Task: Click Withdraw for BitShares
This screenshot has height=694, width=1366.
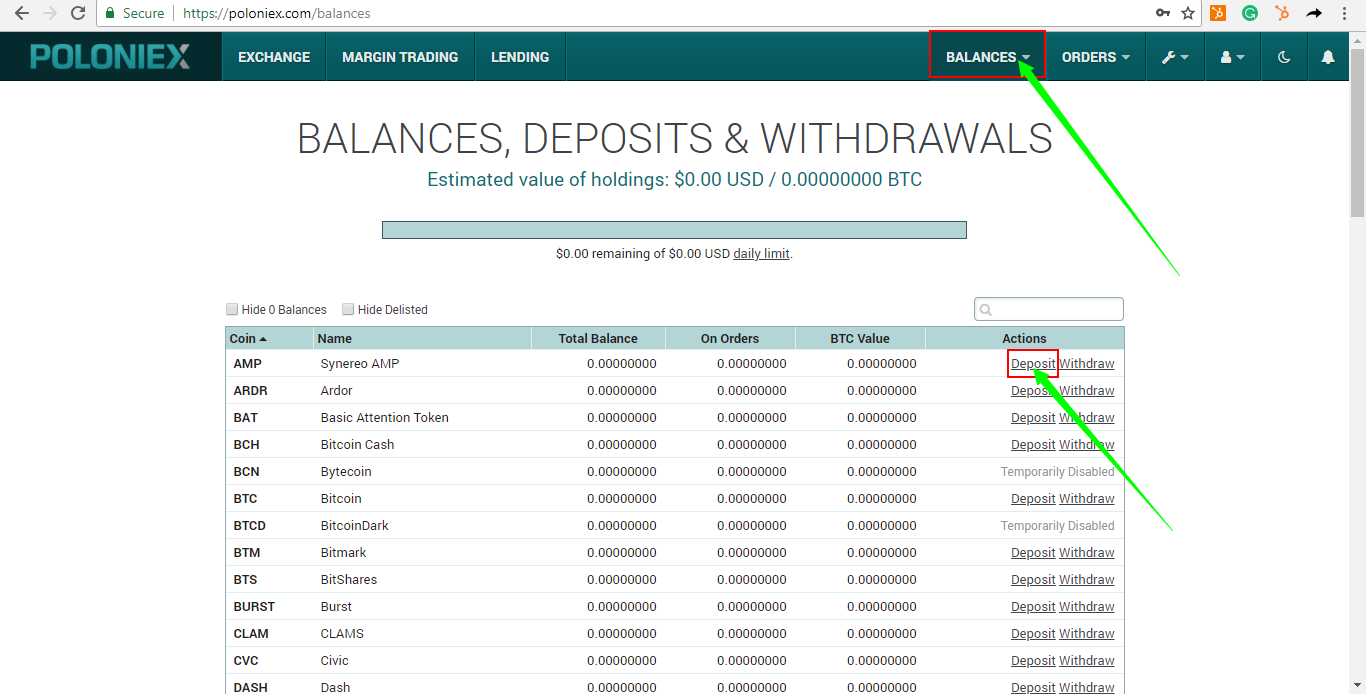Action: (x=1087, y=580)
